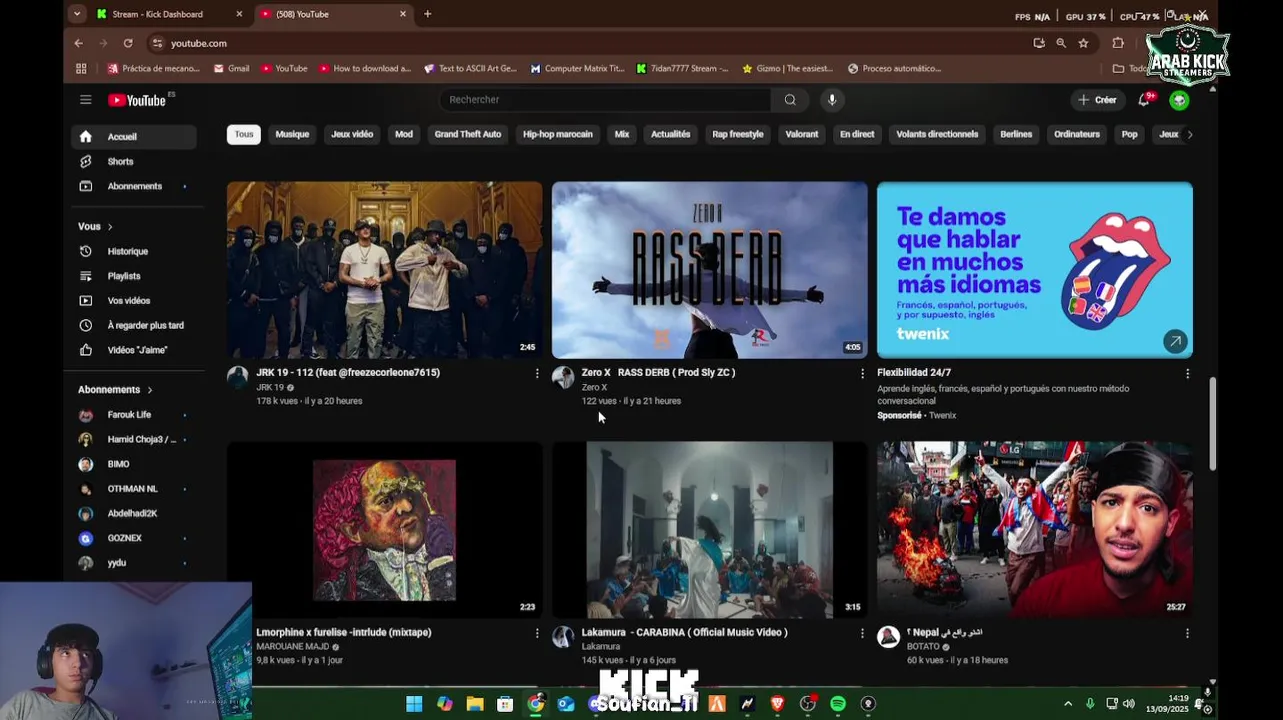Open the browser zoom magnifier icon
The image size is (1283, 720).
tap(1061, 43)
